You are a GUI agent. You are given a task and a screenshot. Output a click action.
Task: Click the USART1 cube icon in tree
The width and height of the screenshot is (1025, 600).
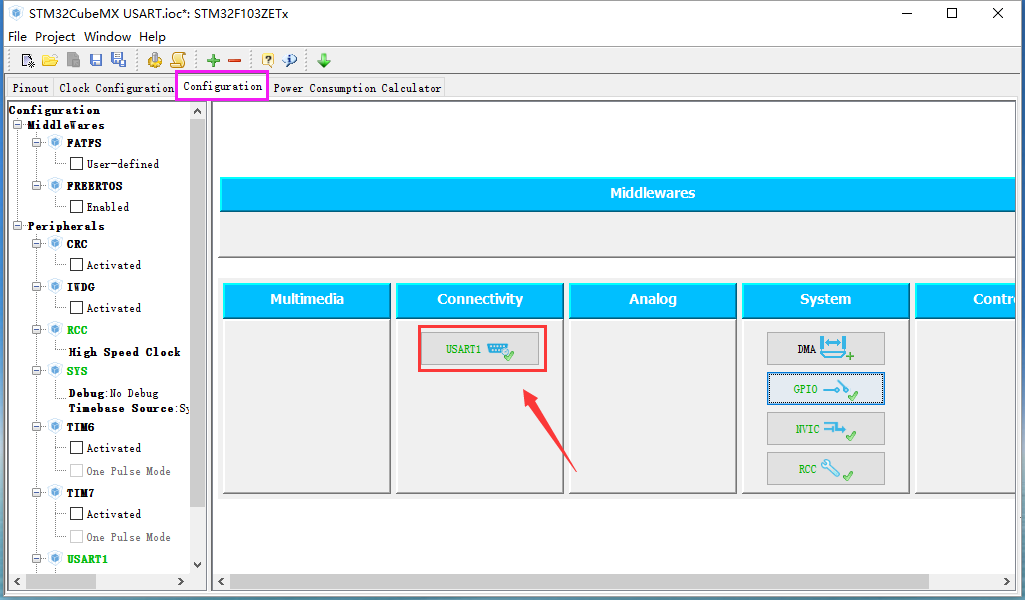(56, 558)
